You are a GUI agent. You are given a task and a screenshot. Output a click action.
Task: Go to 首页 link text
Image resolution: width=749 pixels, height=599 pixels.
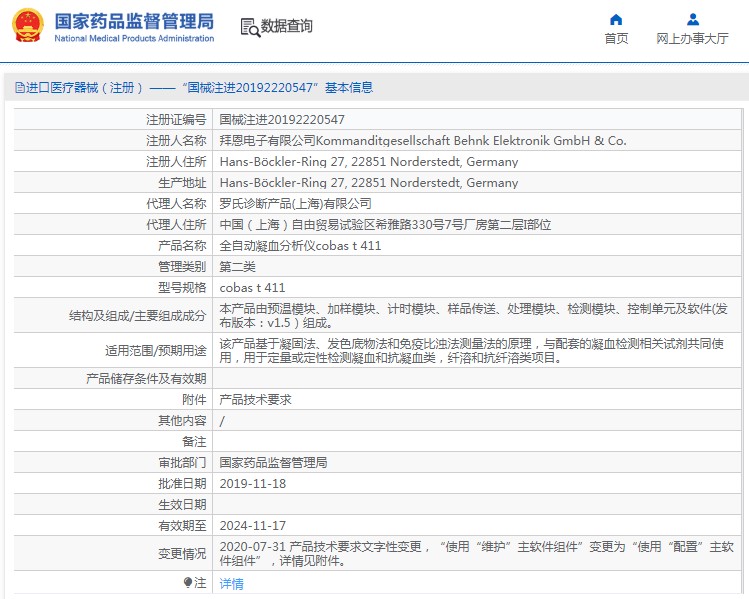(x=616, y=39)
